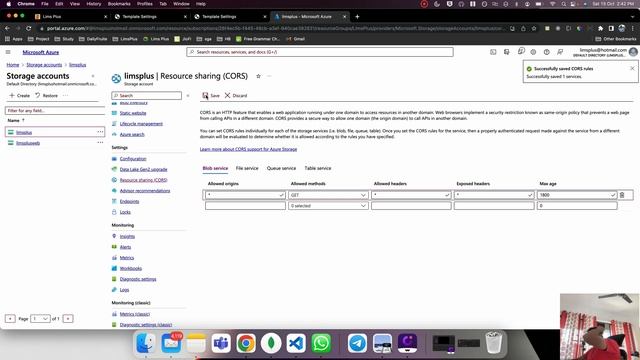The image size is (640, 360).
Task: Go to Storage accounts breadcrumb link
Action: pos(44,65)
